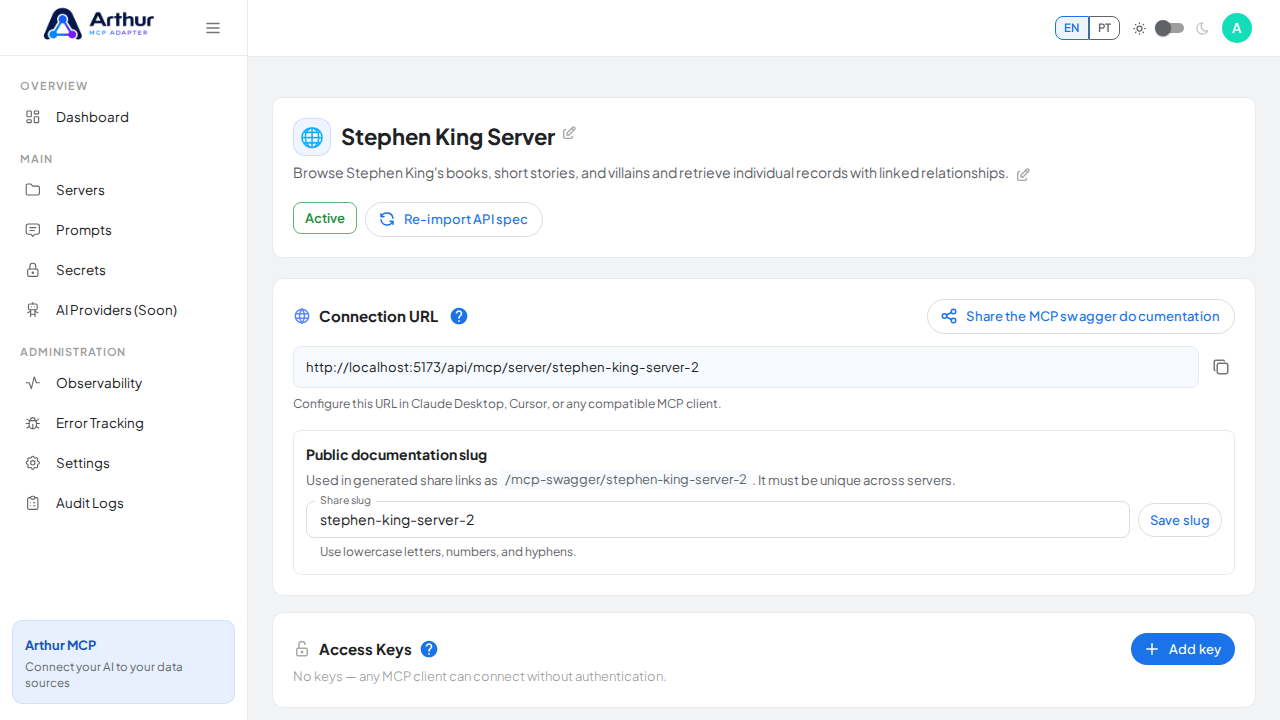This screenshot has width=1280, height=720.
Task: Click the Secrets padlock icon
Action: tap(33, 270)
